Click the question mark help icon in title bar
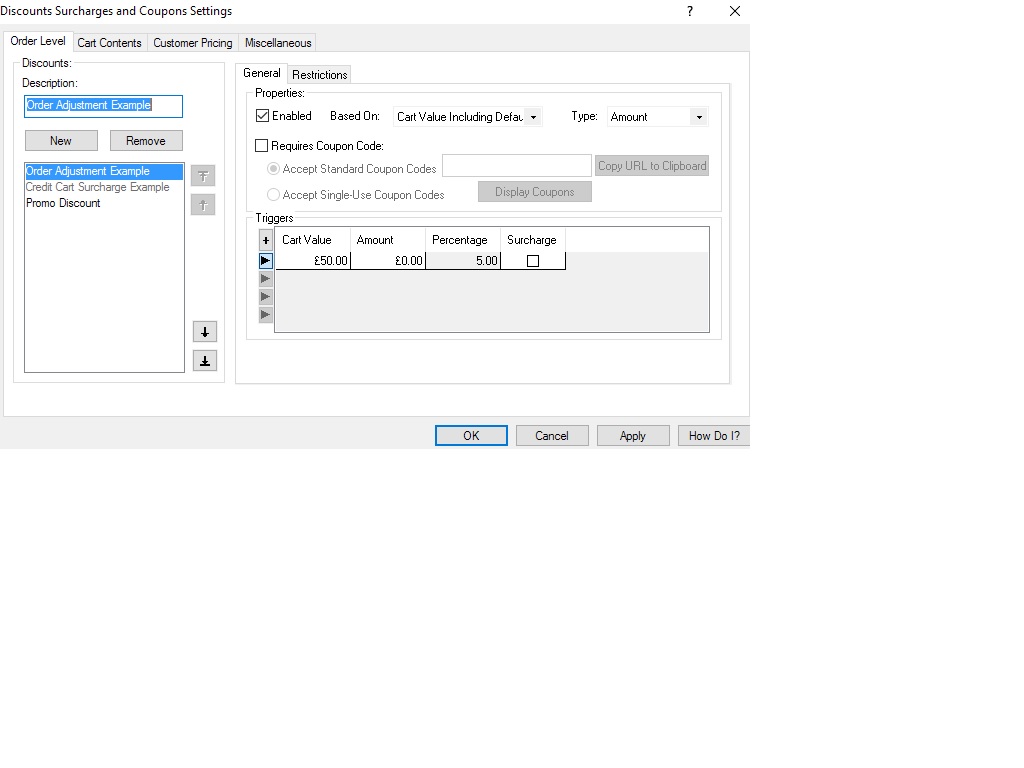Image resolution: width=1024 pixels, height=768 pixels. [690, 11]
